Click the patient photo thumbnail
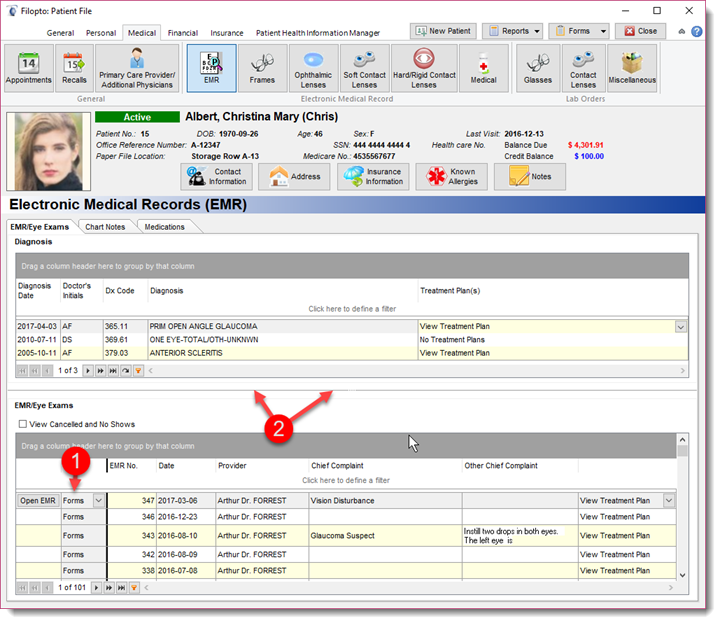This screenshot has width=721, height=624. (x=49, y=152)
